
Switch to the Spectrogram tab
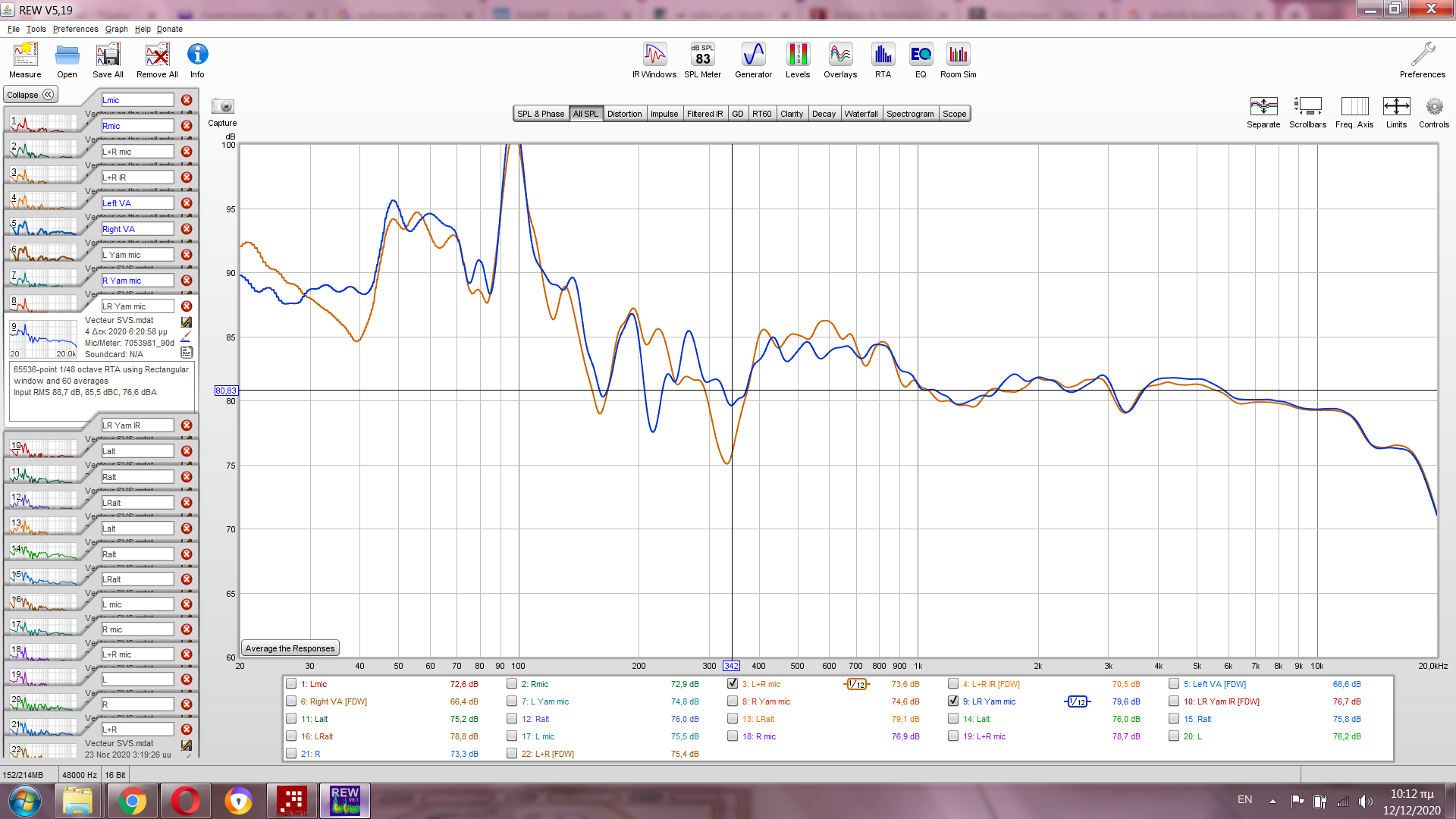910,114
